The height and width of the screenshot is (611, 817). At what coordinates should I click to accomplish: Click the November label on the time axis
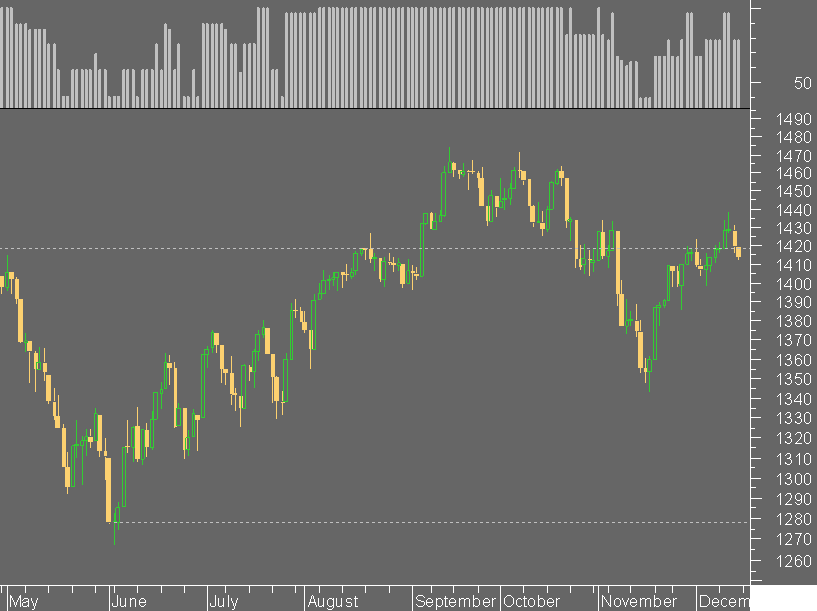coord(639,602)
